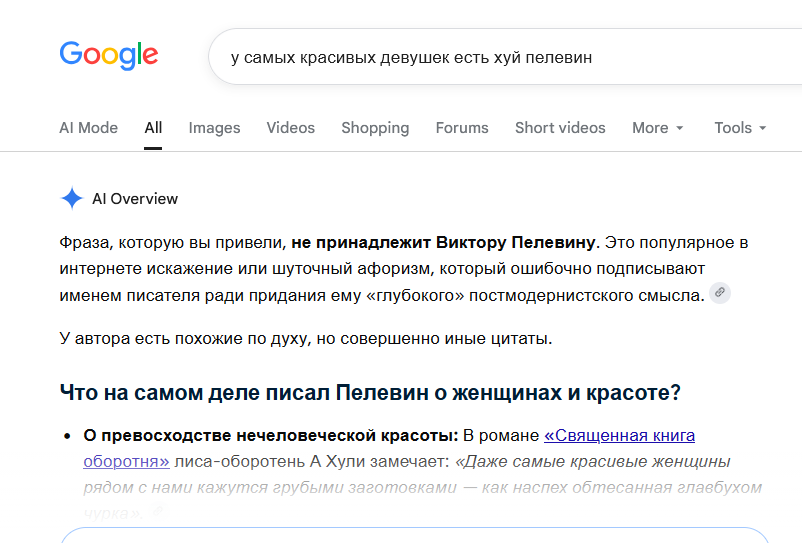802x543 pixels.
Task: Switch to AI Mode tab
Action: pyautogui.click(x=88, y=128)
